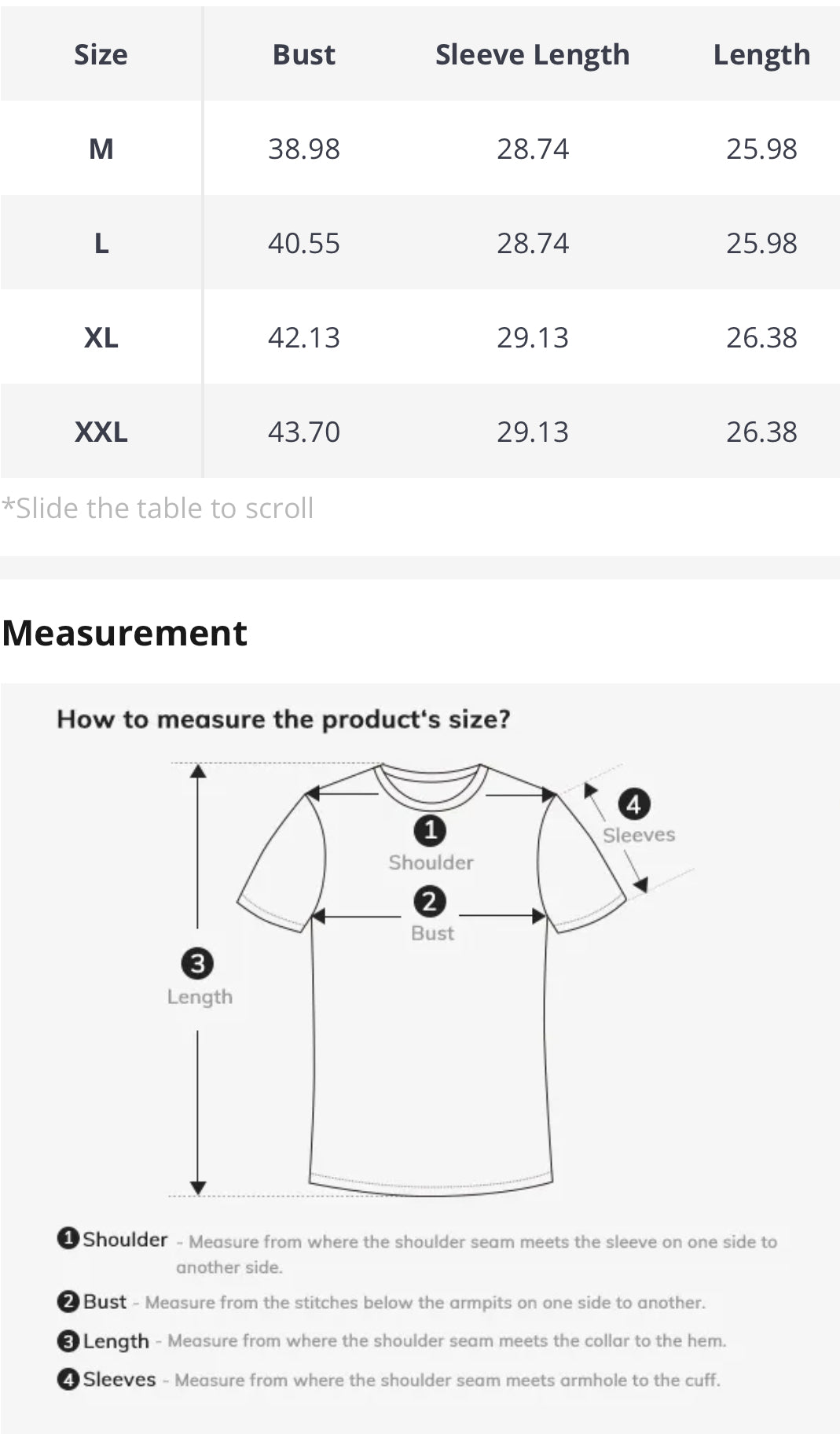Click the number 4 badge above the Sleeves label
The height and width of the screenshot is (1434, 840).
coord(634,804)
